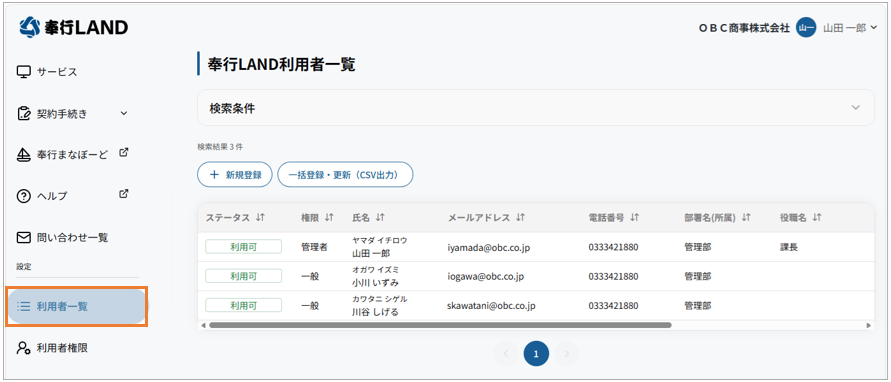Click the 課長 job title cell
This screenshot has width=891, height=382.
click(x=789, y=247)
